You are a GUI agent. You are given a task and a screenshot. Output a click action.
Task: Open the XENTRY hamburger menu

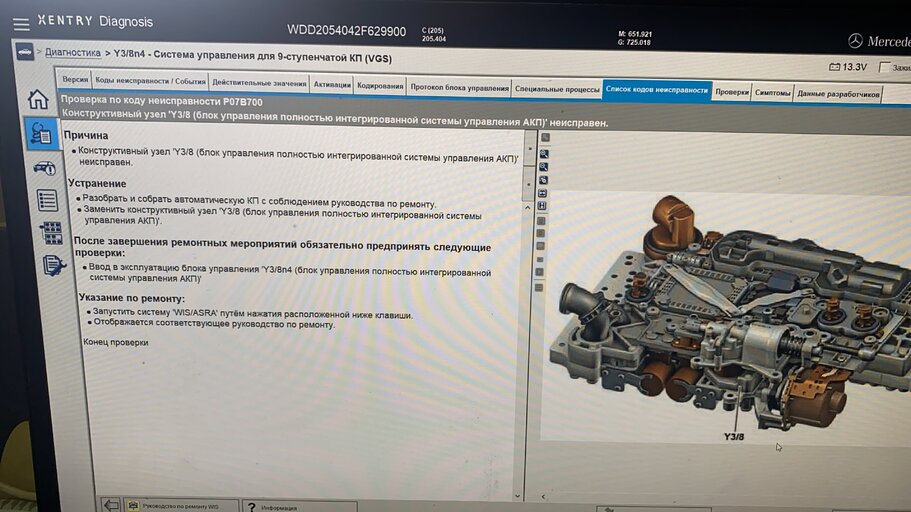pyautogui.click(x=21, y=24)
